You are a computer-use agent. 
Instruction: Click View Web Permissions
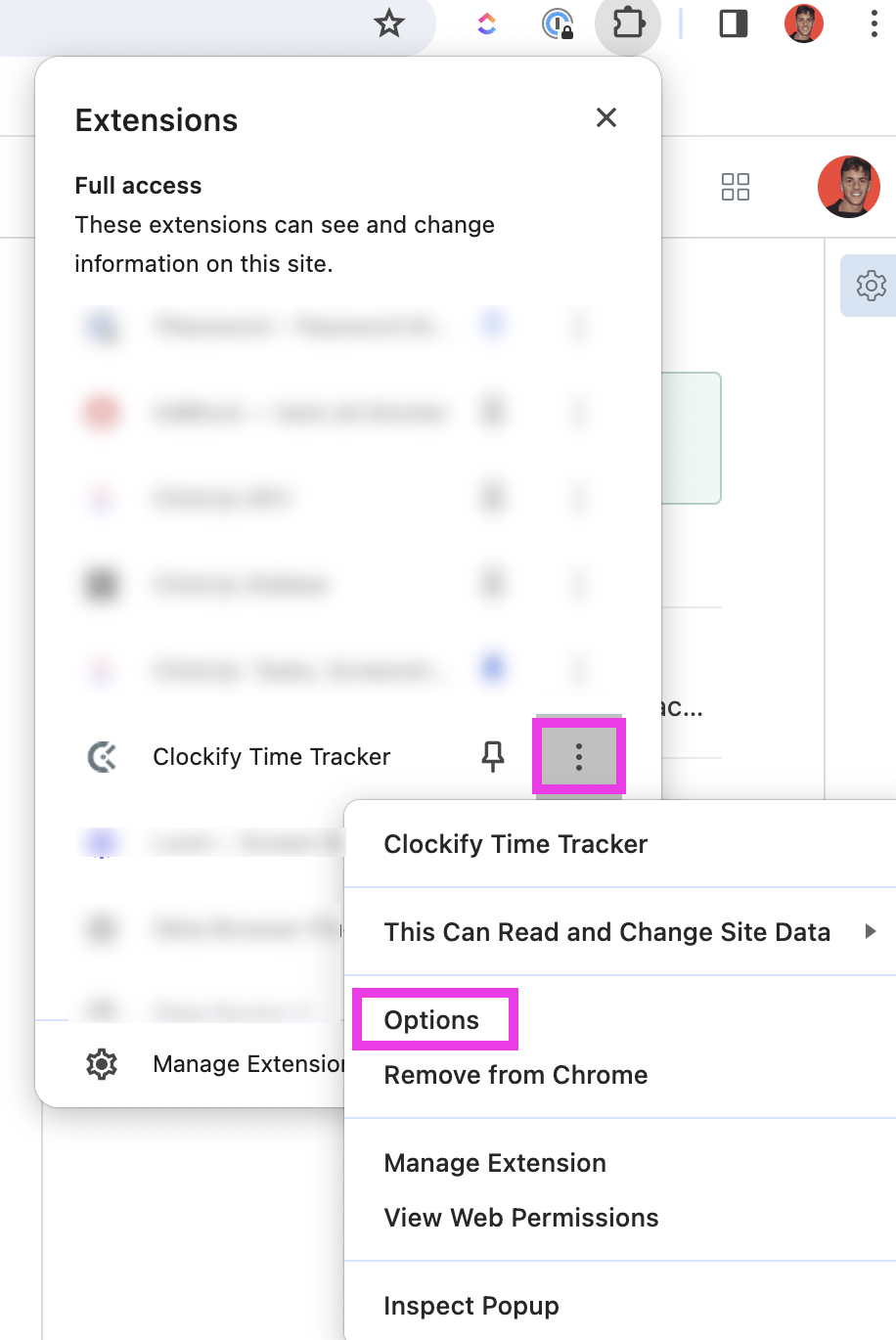tap(520, 1217)
